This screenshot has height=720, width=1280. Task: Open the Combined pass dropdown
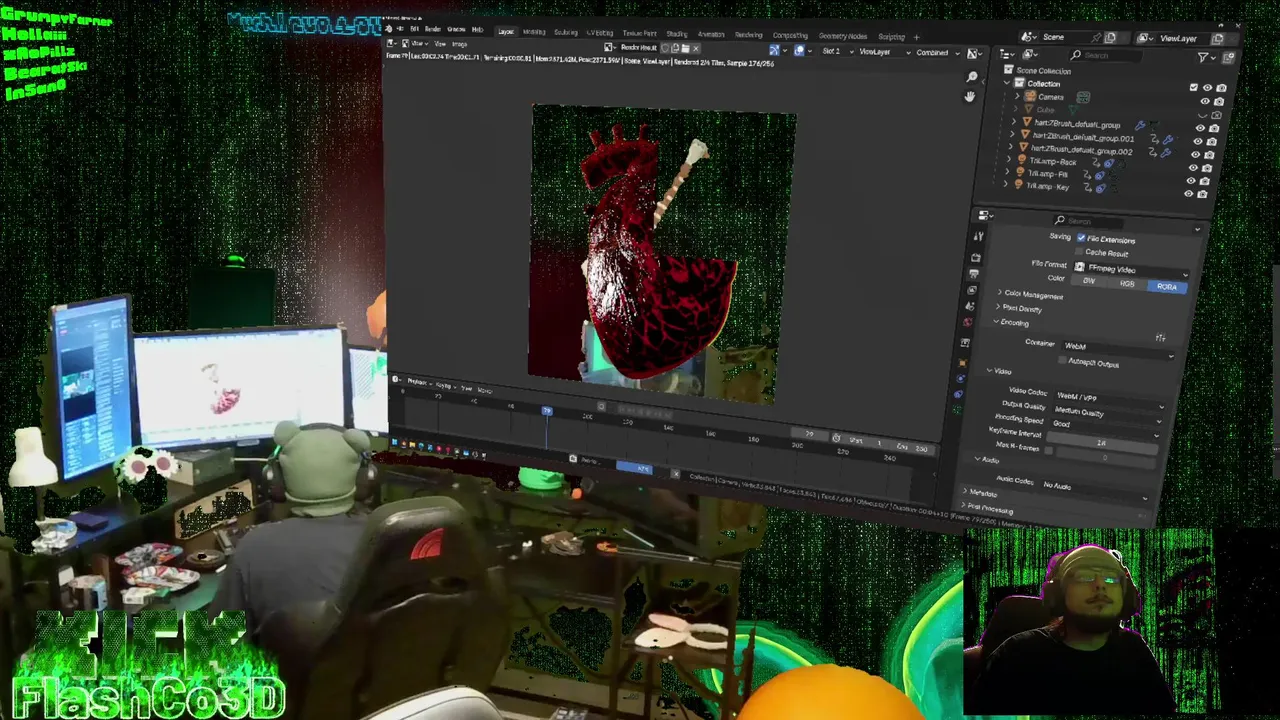[937, 52]
